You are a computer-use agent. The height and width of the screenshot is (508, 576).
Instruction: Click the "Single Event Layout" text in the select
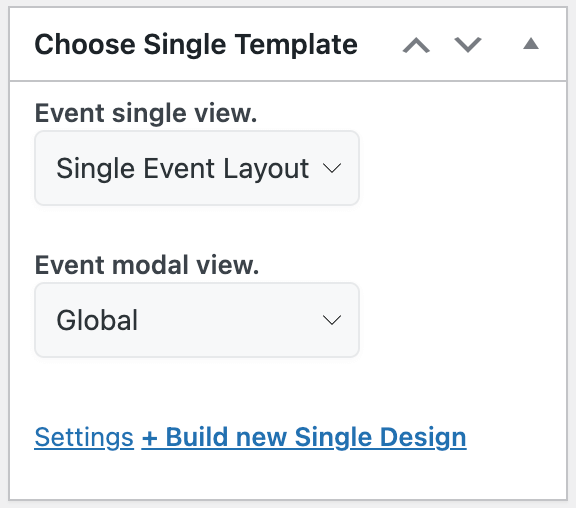point(182,169)
